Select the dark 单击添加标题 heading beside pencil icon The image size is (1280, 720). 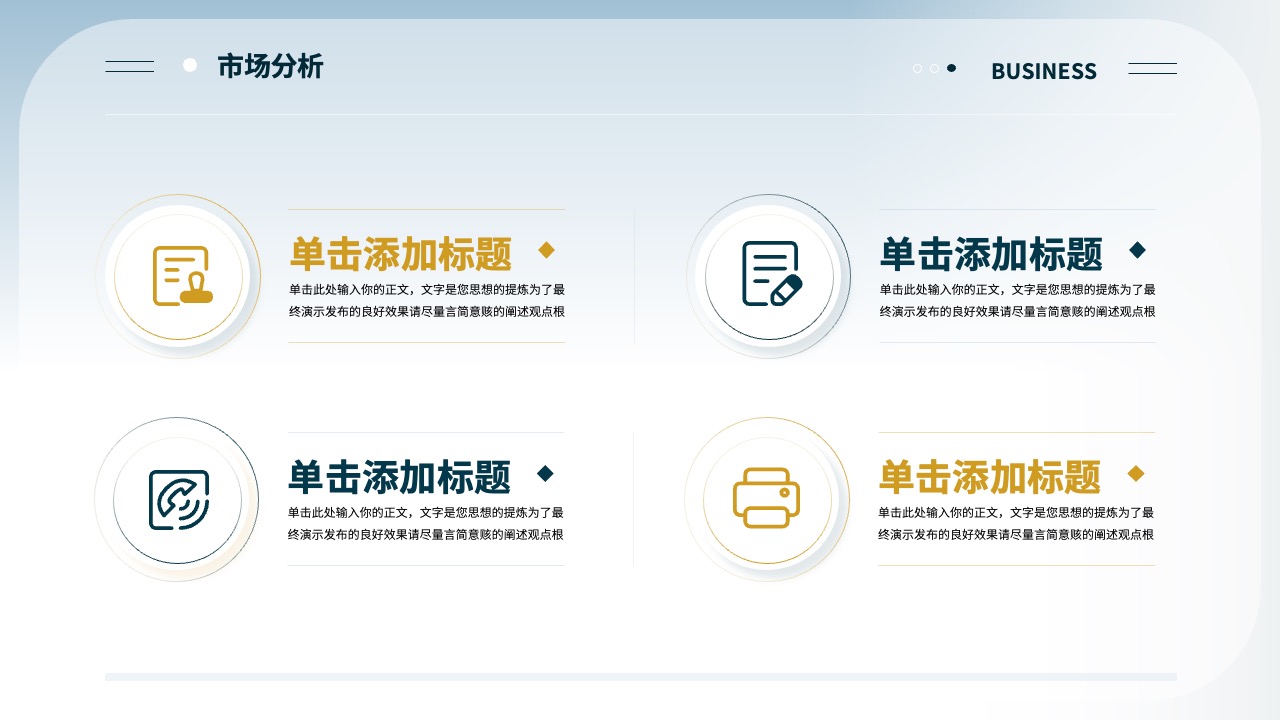pyautogui.click(x=991, y=255)
